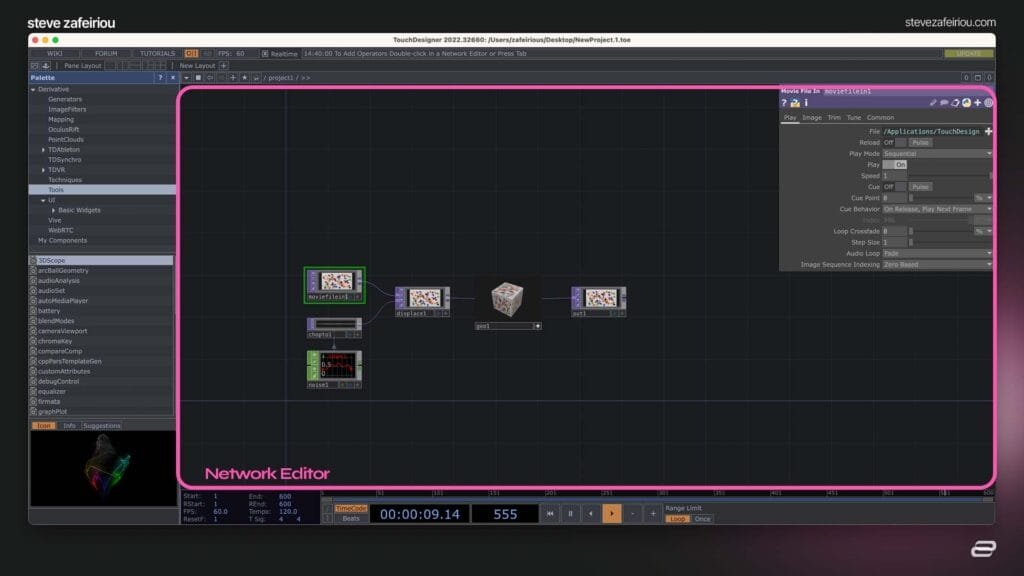Close the Palette pane
Screen dimensions: 1024x576
(172, 78)
